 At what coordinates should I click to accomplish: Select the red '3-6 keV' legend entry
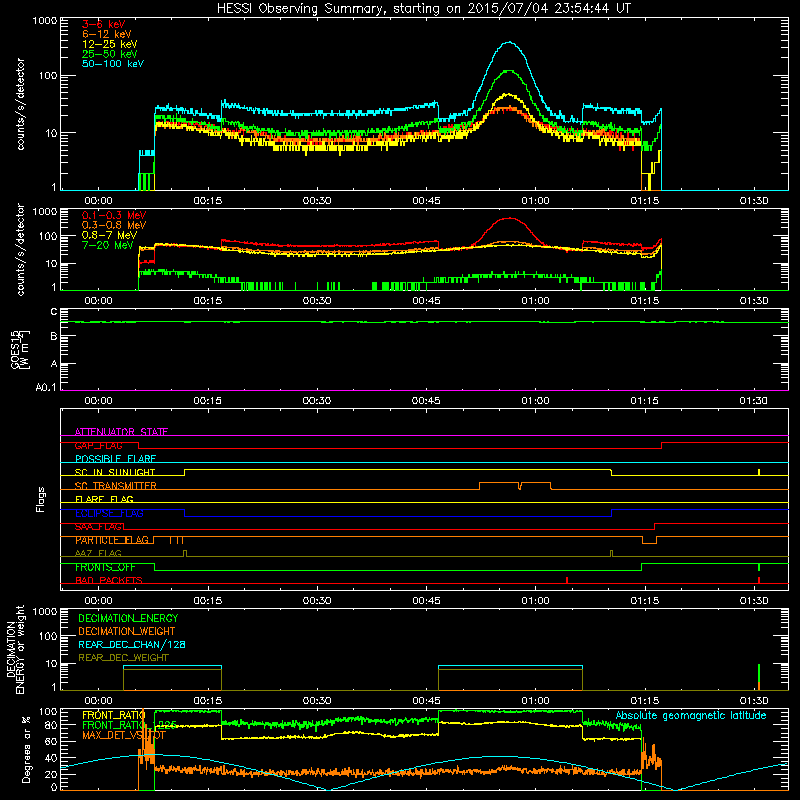[104, 24]
